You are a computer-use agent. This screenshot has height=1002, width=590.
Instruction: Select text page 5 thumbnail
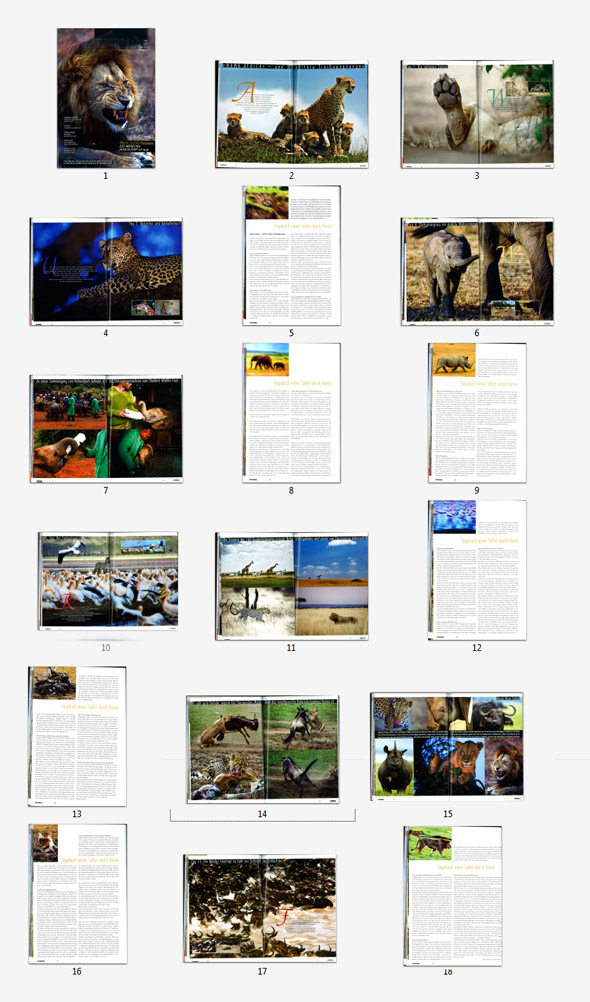click(x=291, y=256)
